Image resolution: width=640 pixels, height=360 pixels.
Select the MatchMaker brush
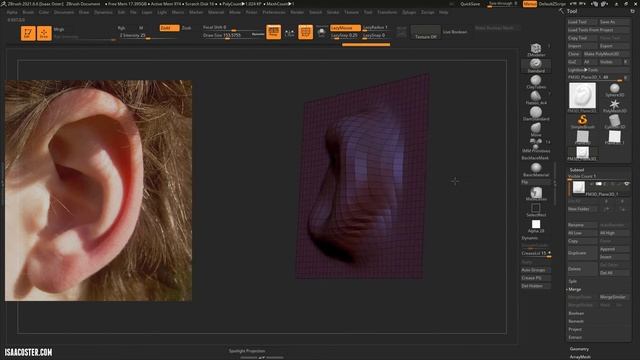[x=536, y=193]
